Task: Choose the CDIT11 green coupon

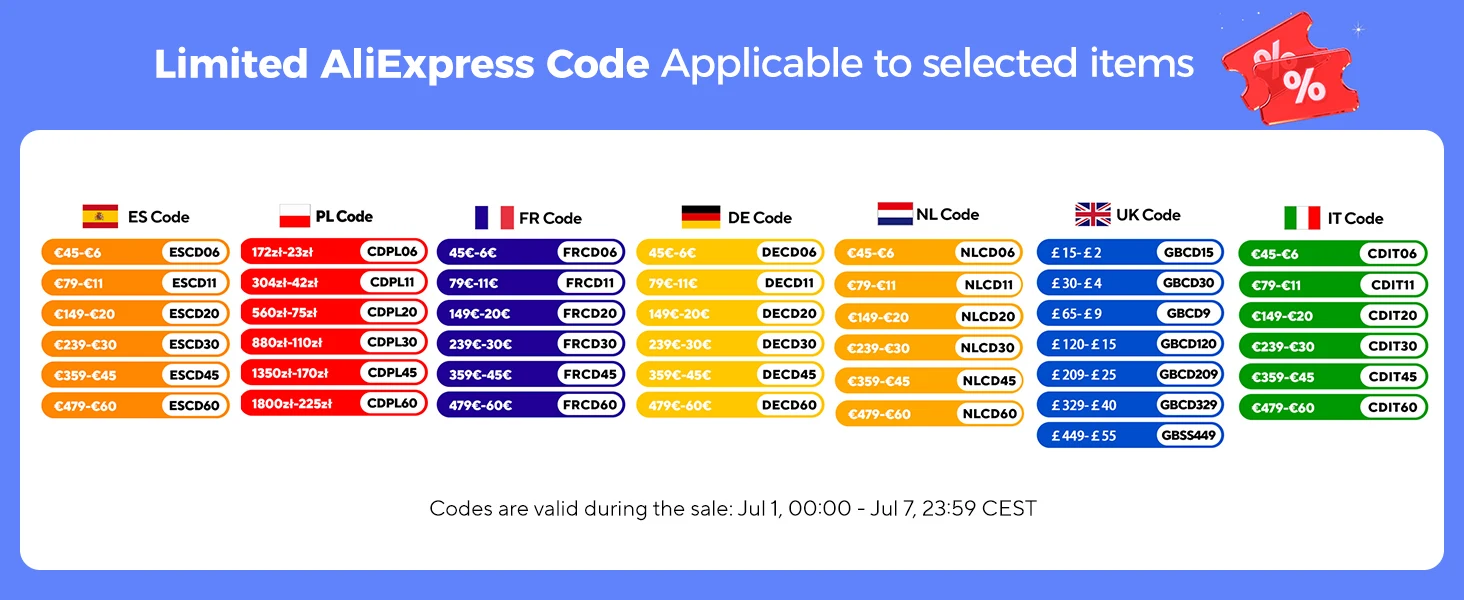Action: point(1333,285)
